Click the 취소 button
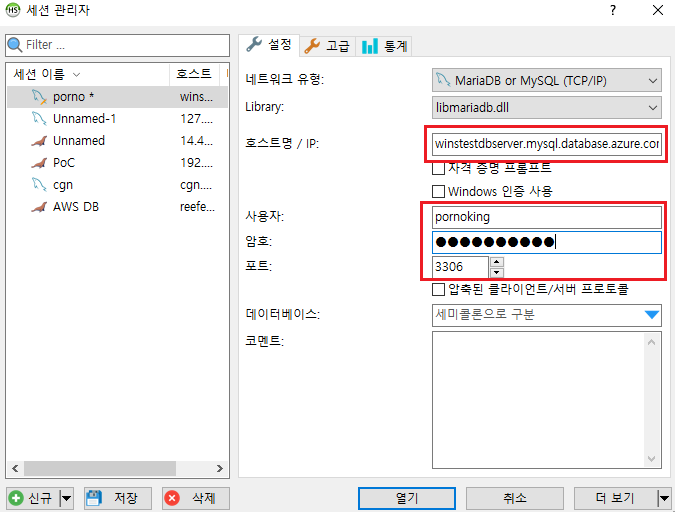This screenshot has width=675, height=512. point(515,498)
